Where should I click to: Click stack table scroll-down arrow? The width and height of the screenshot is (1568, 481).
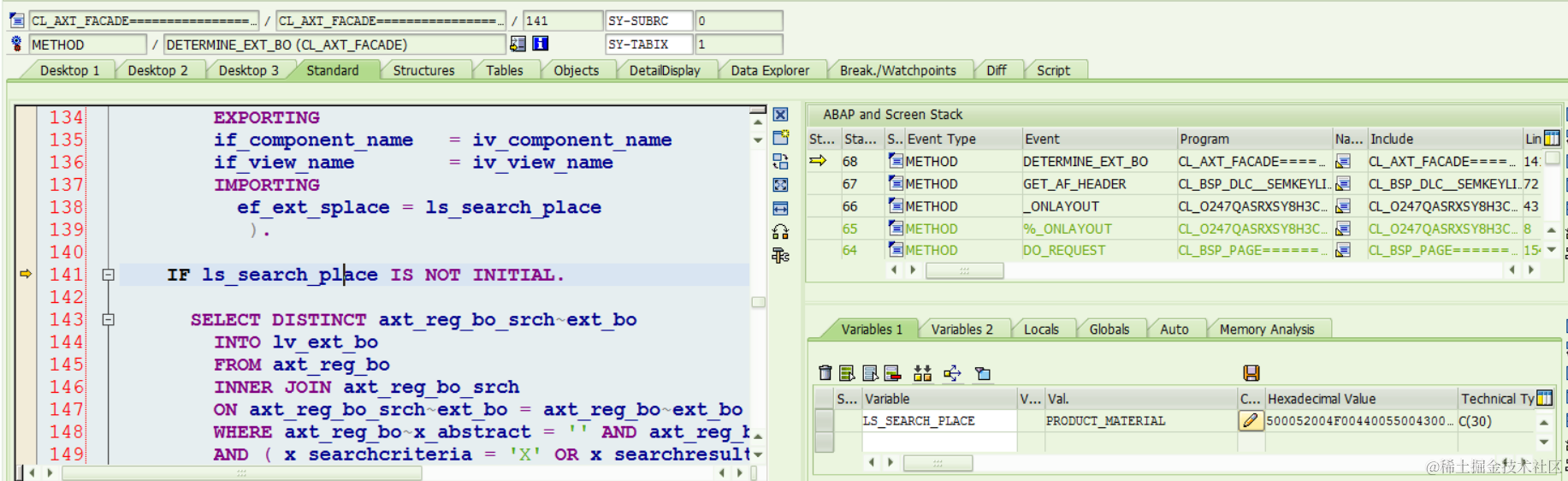1551,250
